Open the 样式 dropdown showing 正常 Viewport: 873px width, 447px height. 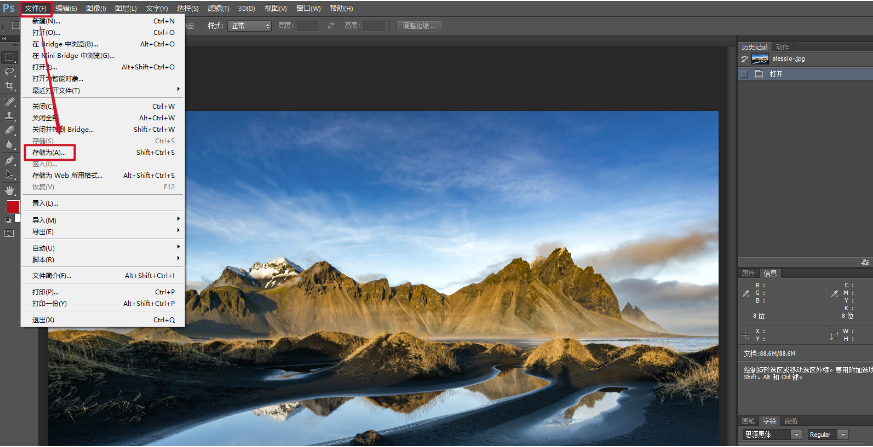pos(249,26)
